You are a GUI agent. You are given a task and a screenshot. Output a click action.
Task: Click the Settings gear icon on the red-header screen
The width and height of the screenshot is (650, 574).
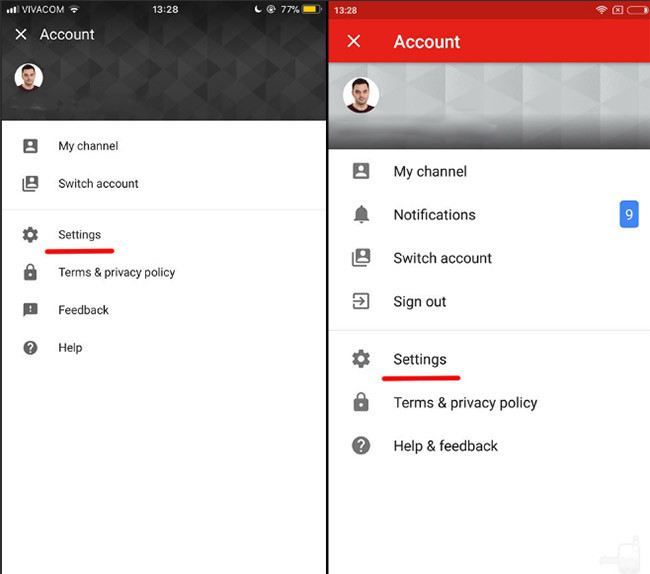361,359
